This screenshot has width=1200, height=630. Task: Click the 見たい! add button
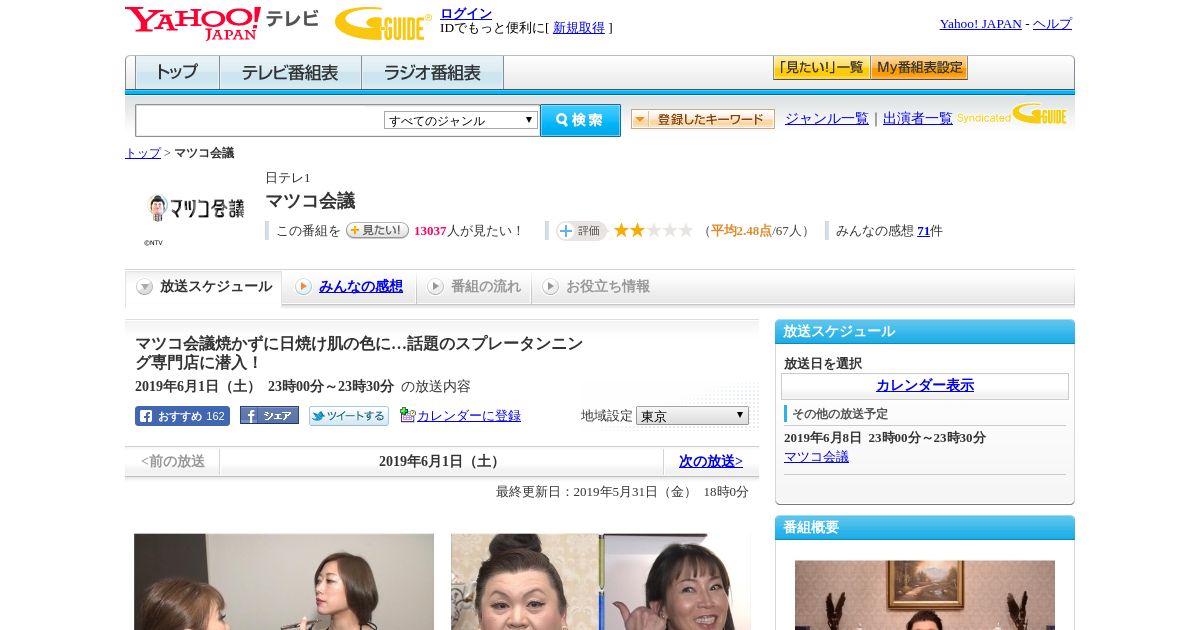coord(377,231)
